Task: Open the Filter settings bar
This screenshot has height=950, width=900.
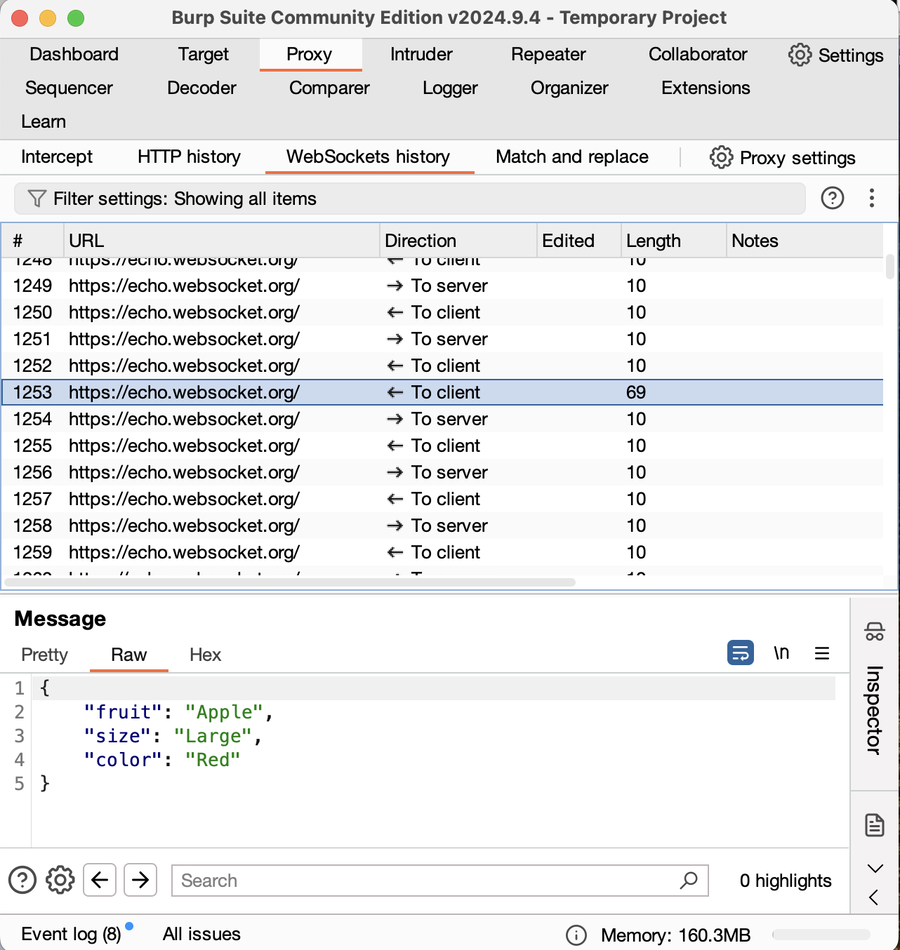Action: coord(410,199)
